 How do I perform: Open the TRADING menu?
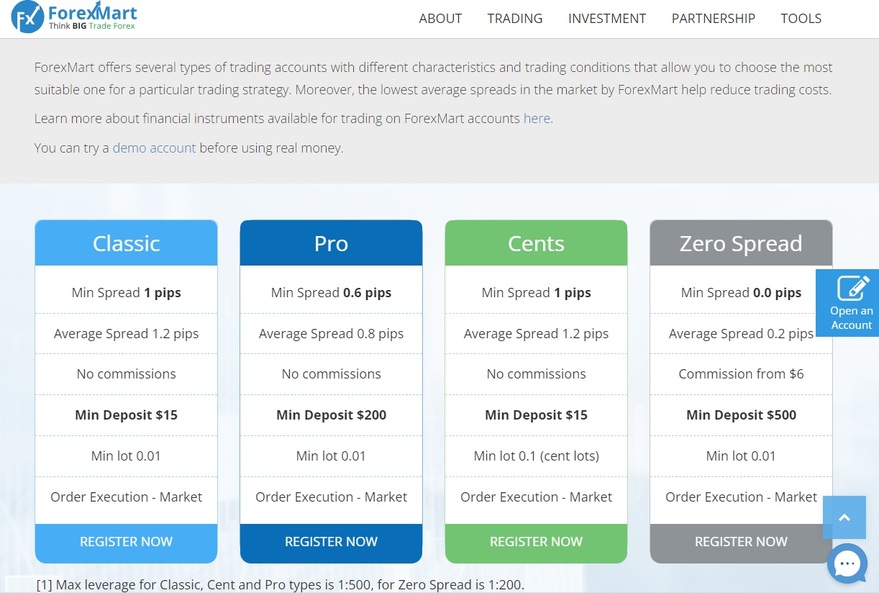pos(515,18)
